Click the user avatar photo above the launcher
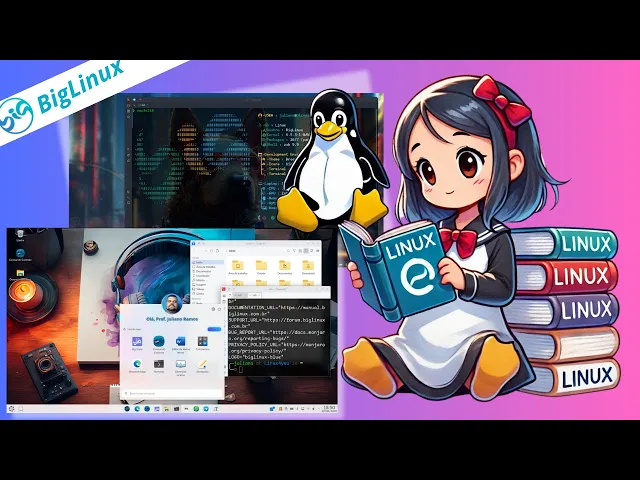This screenshot has width=640, height=480. tap(171, 303)
